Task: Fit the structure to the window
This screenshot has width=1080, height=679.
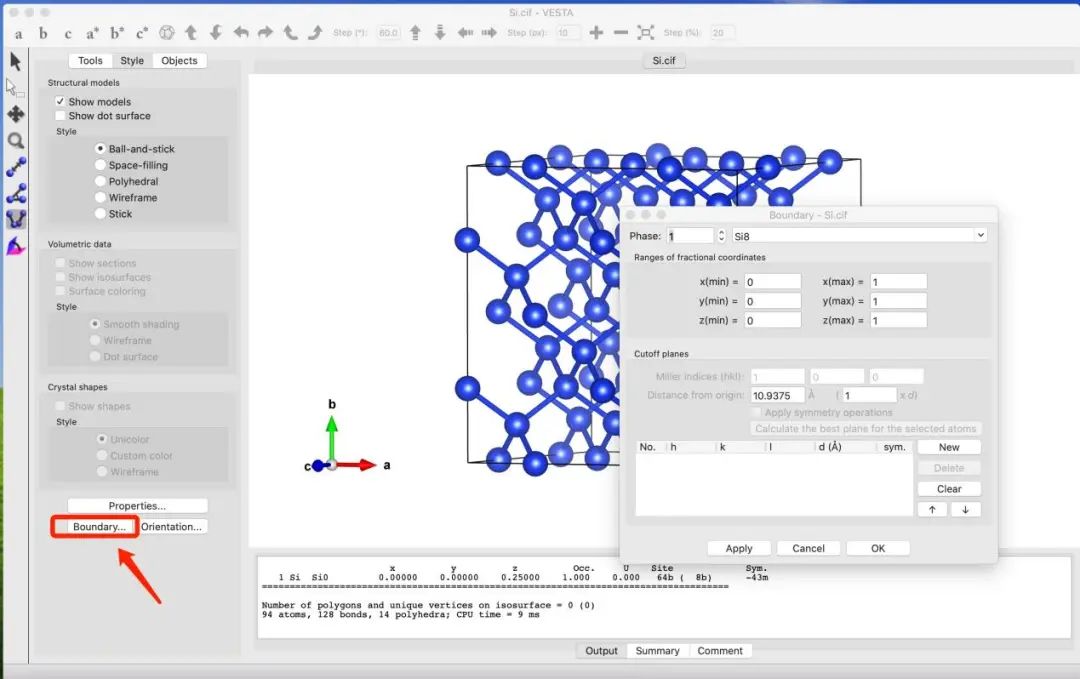Action: point(645,32)
